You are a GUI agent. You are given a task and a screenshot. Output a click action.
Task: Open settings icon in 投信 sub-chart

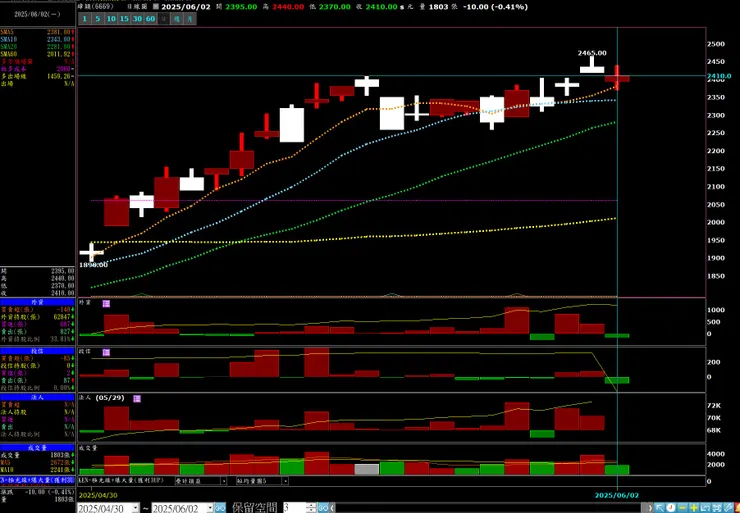106,353
